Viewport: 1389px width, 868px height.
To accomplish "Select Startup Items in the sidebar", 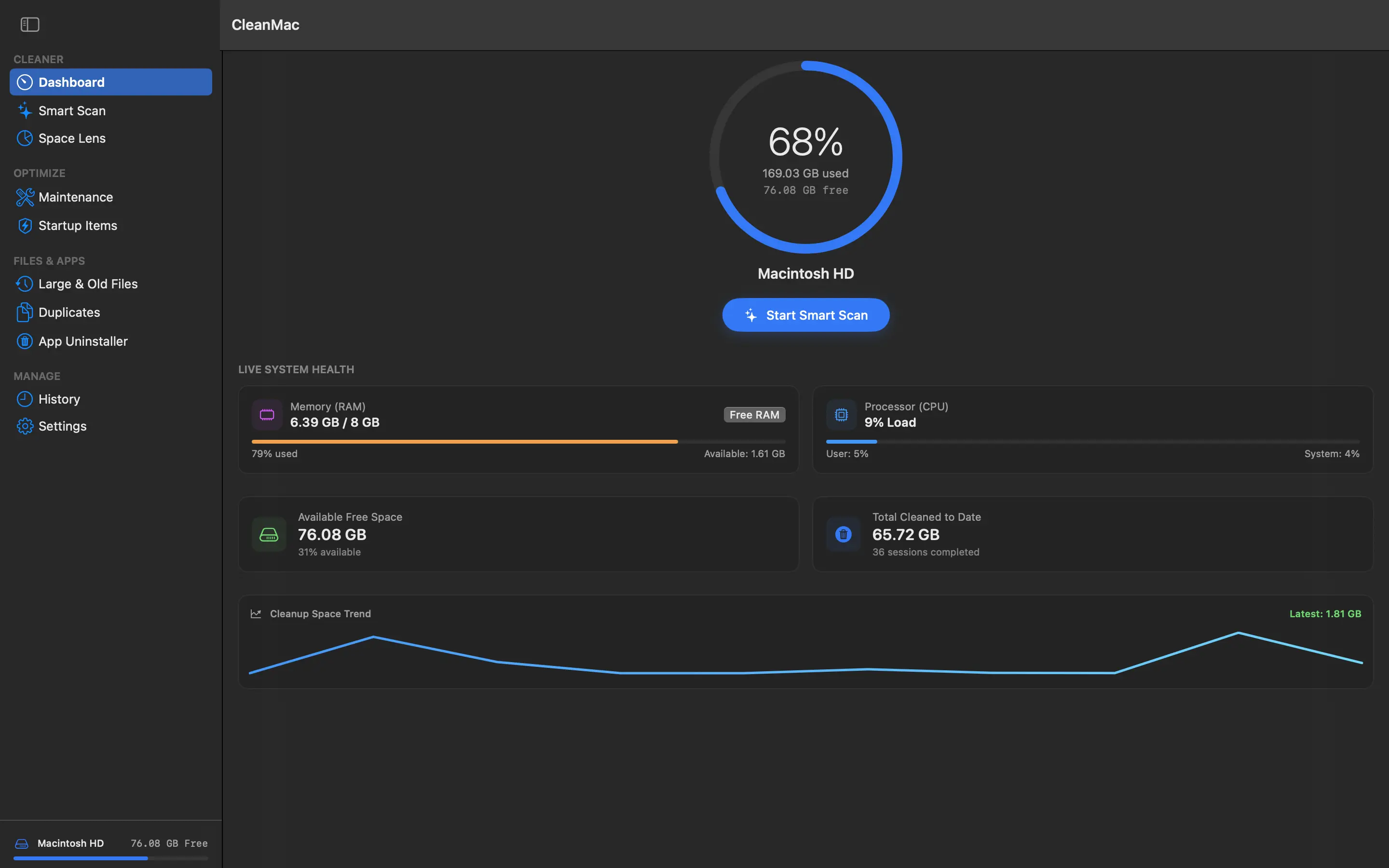I will tap(111, 226).
